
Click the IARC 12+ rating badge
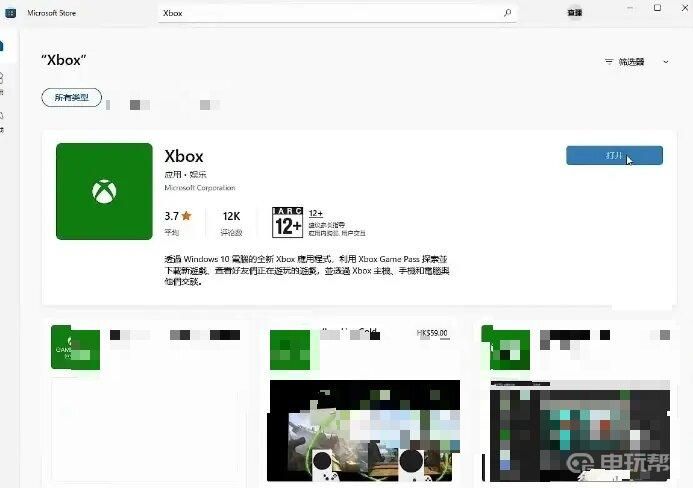click(x=287, y=222)
